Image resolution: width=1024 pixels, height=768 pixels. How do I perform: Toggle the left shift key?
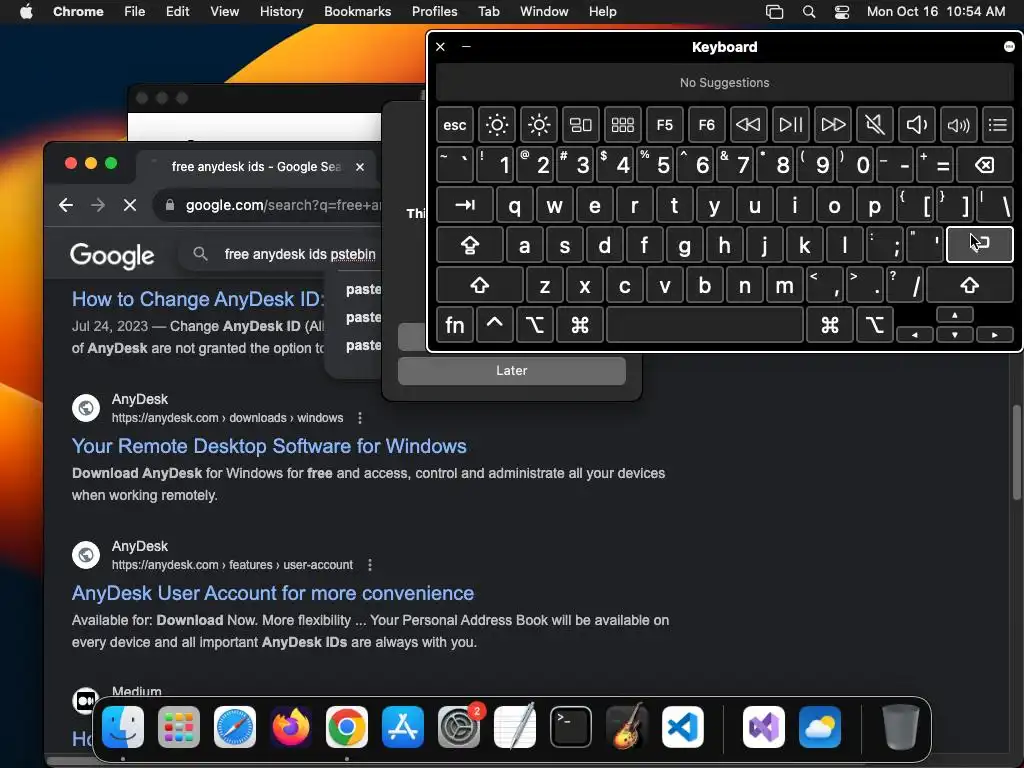pyautogui.click(x=480, y=285)
